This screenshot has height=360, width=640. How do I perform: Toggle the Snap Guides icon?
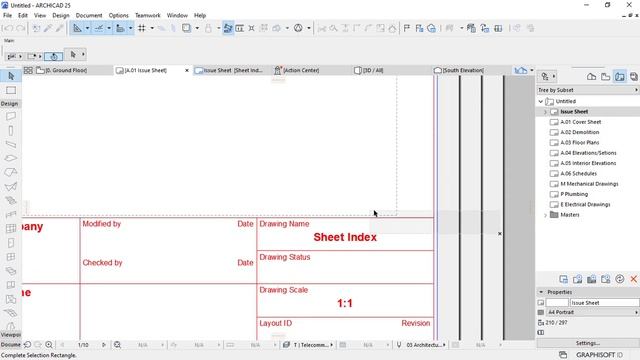click(99, 28)
